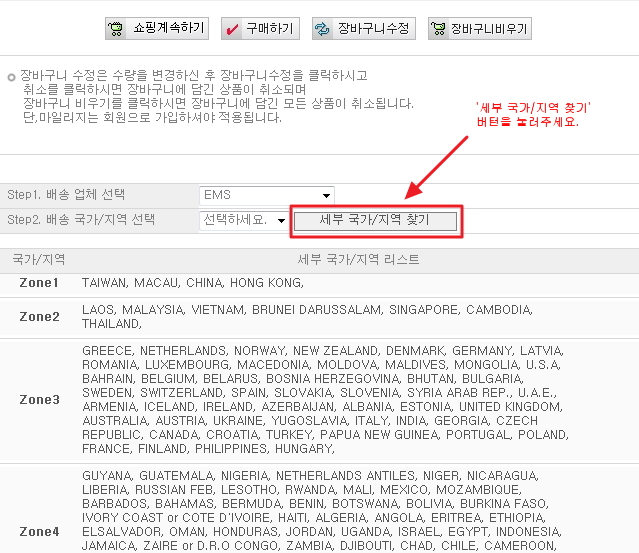Select the Zone4 row label
This screenshot has height=553, width=639.
[39, 531]
